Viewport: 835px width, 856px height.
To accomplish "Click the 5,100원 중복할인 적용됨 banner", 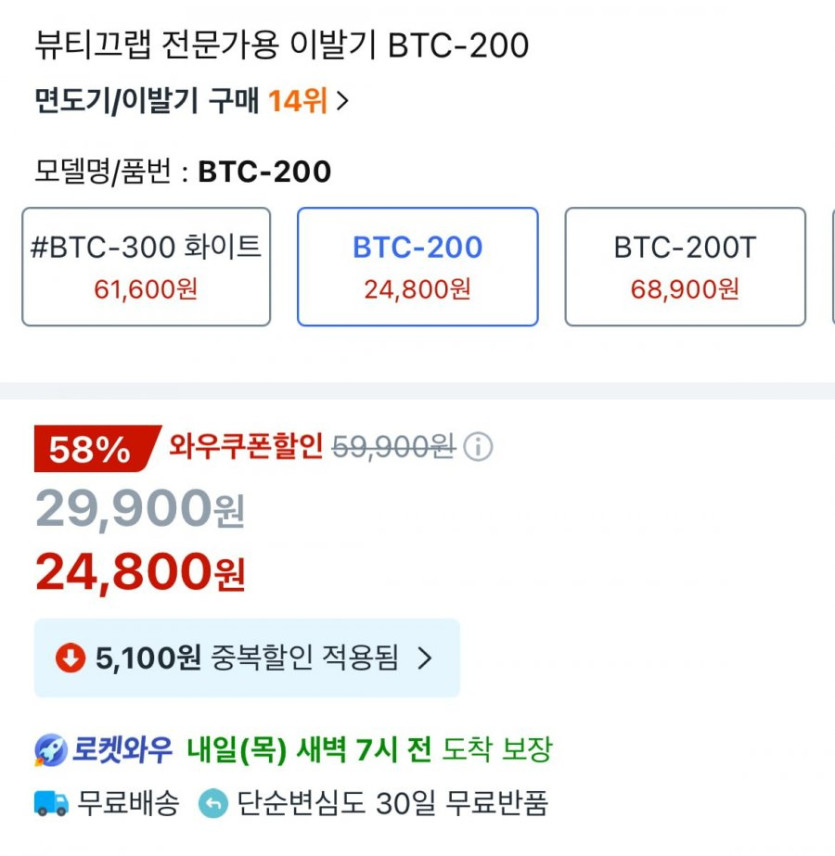I will point(246,658).
